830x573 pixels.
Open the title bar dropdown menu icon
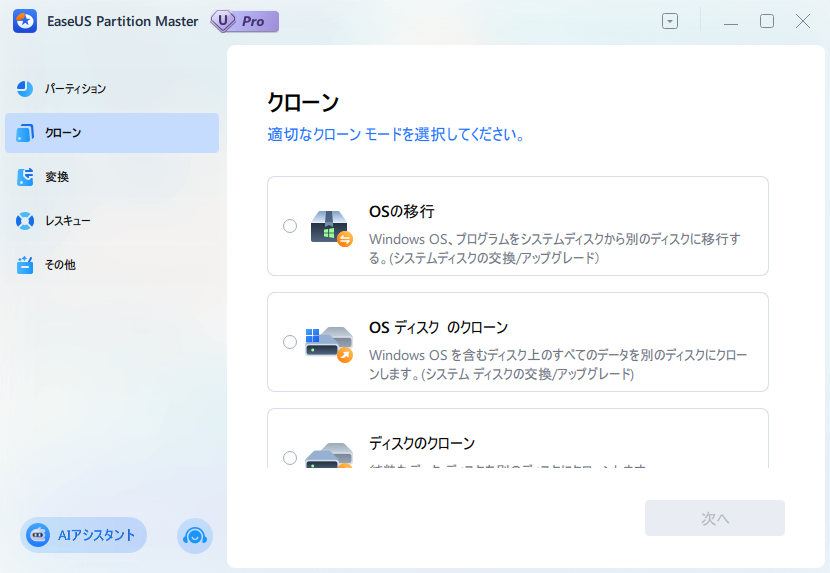tap(670, 21)
